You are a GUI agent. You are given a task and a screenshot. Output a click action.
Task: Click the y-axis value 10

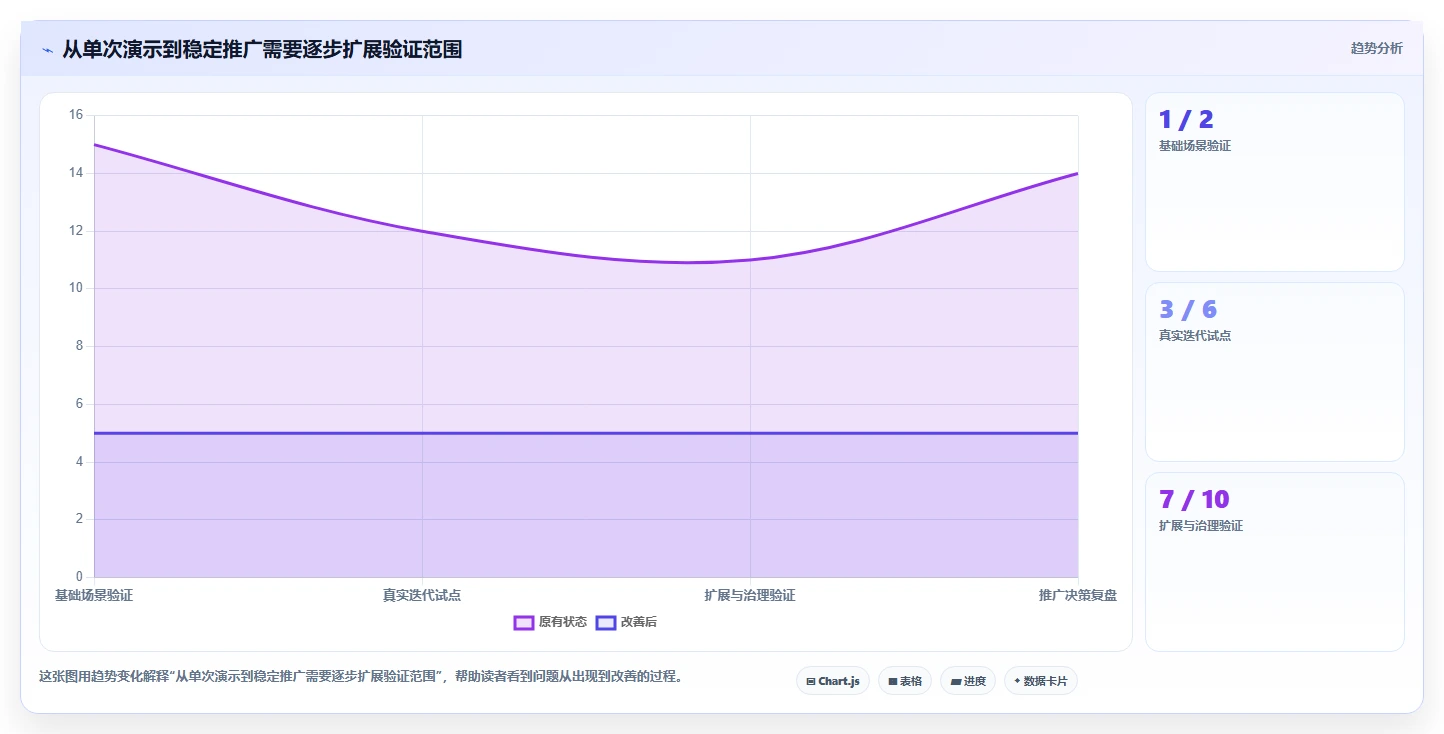[76, 288]
